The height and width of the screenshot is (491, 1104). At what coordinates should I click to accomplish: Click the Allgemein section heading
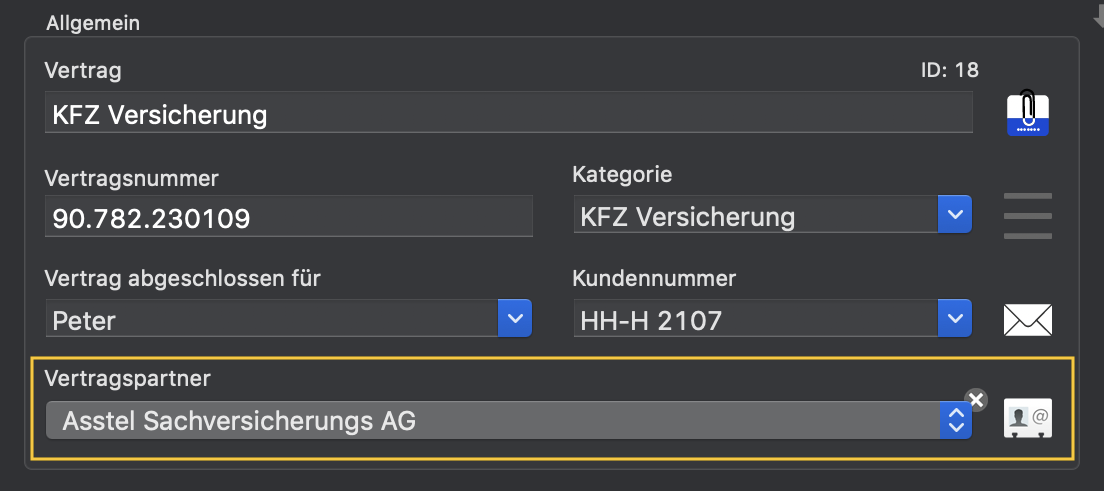coord(93,23)
